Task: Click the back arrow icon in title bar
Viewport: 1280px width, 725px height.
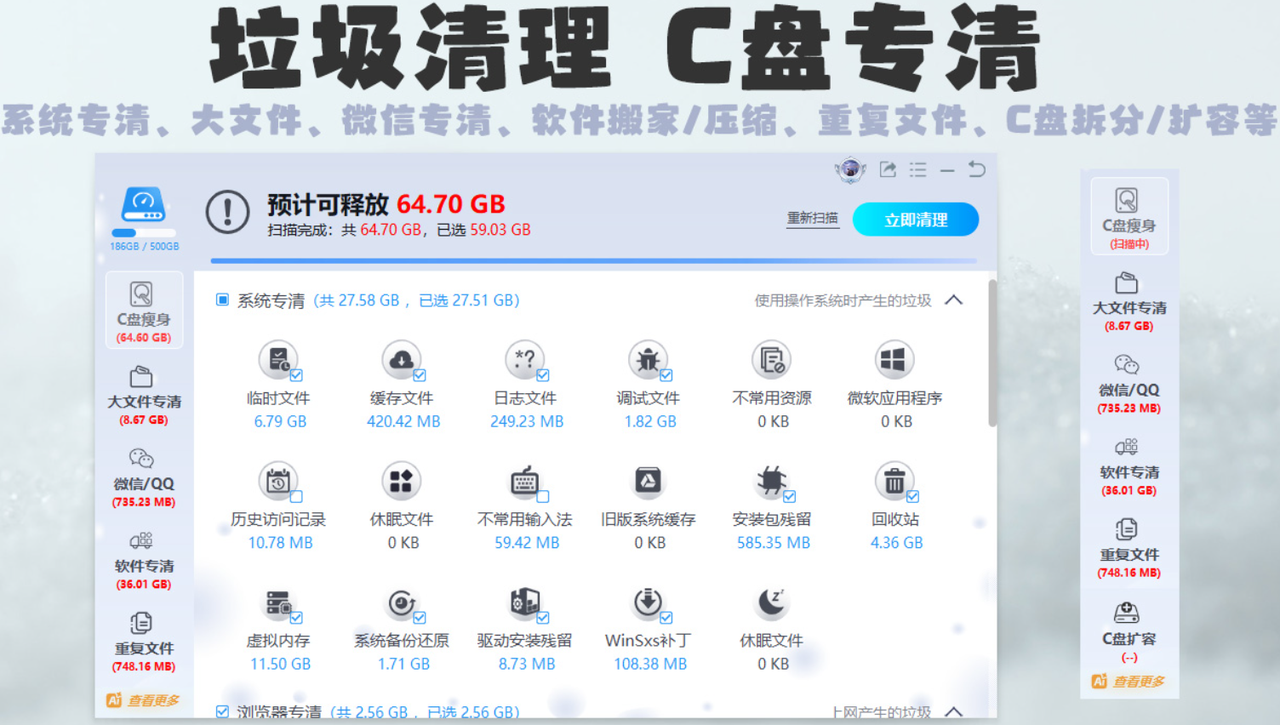Action: (976, 170)
